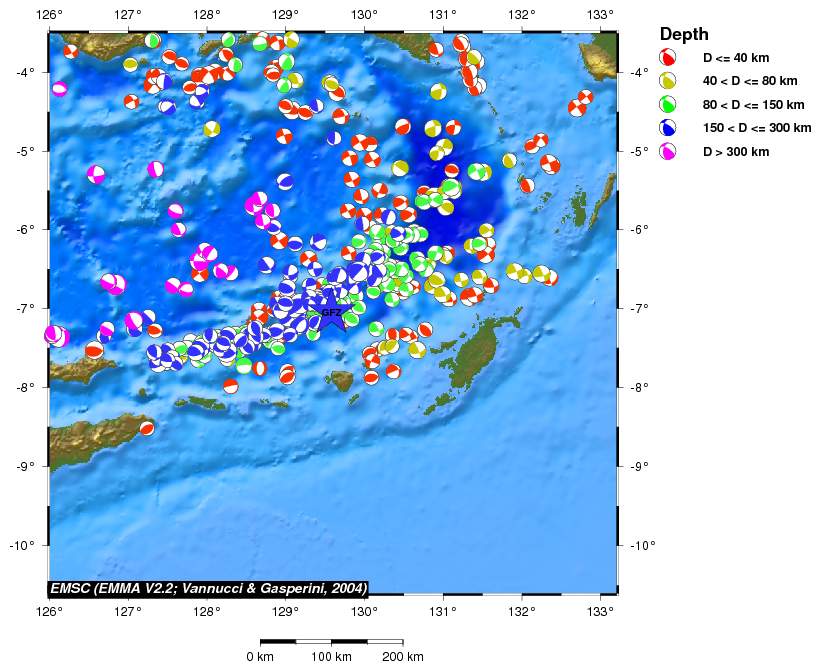Select magenta beachball near 126.1°E, 4.2°S
Viewport: 821px width, 671px height.
click(x=60, y=88)
